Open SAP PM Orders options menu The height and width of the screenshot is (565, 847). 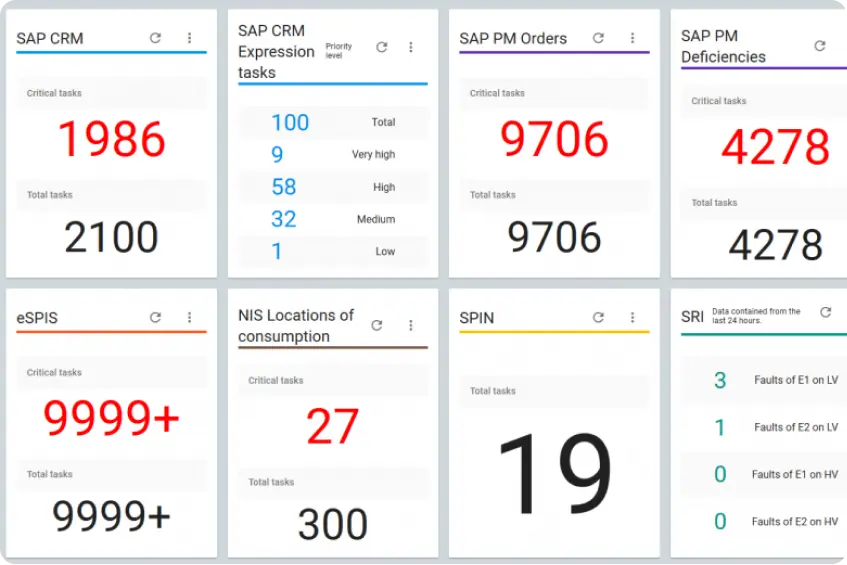click(632, 38)
